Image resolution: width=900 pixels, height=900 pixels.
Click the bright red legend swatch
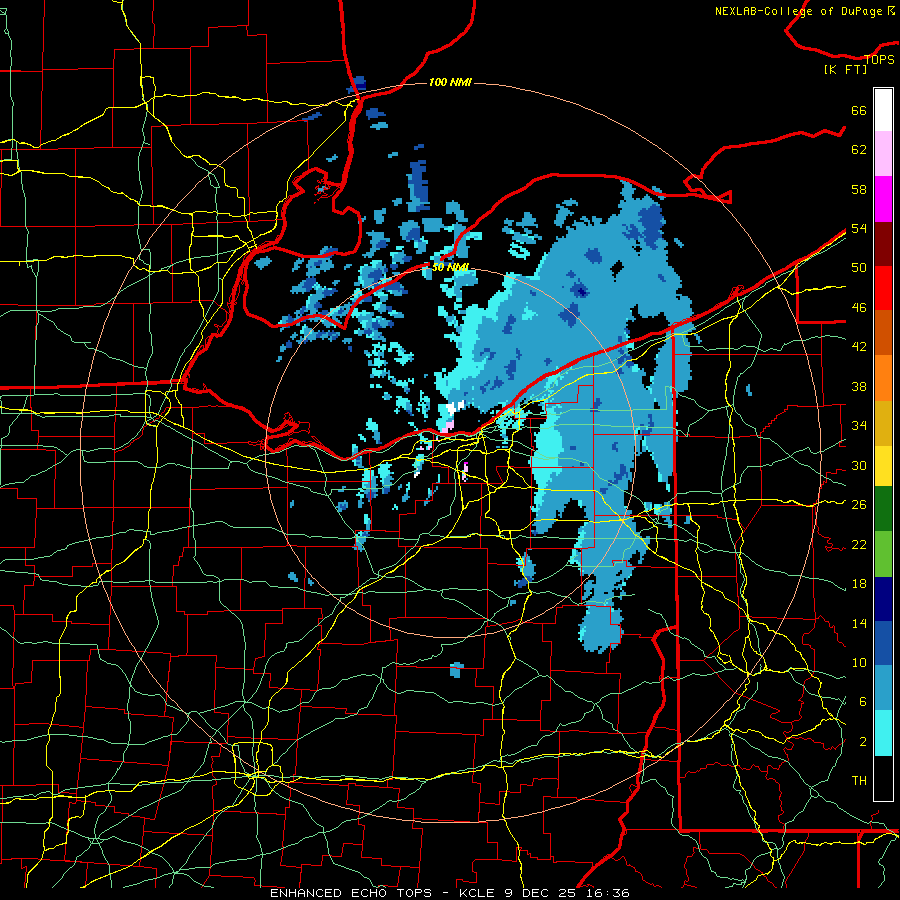883,288
